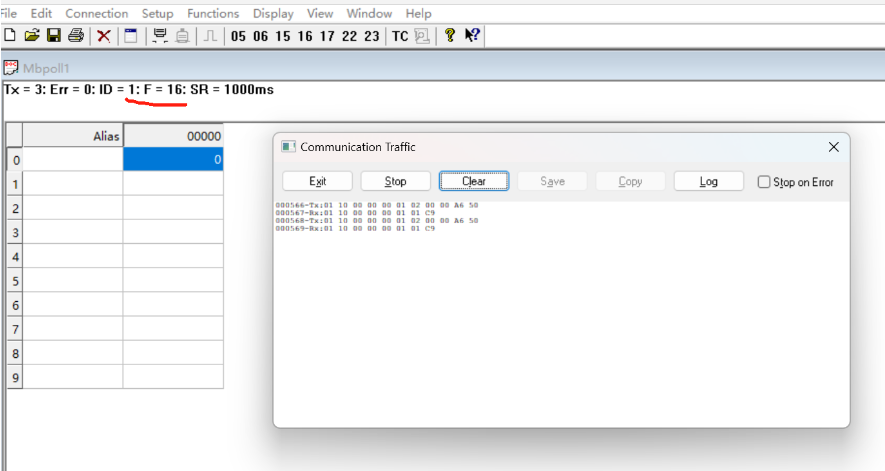
Task: Select row header 0
Action: [15, 160]
